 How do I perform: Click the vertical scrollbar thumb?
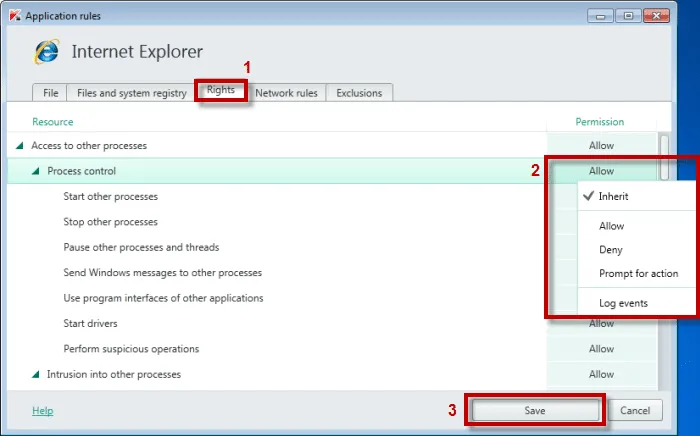[664, 157]
